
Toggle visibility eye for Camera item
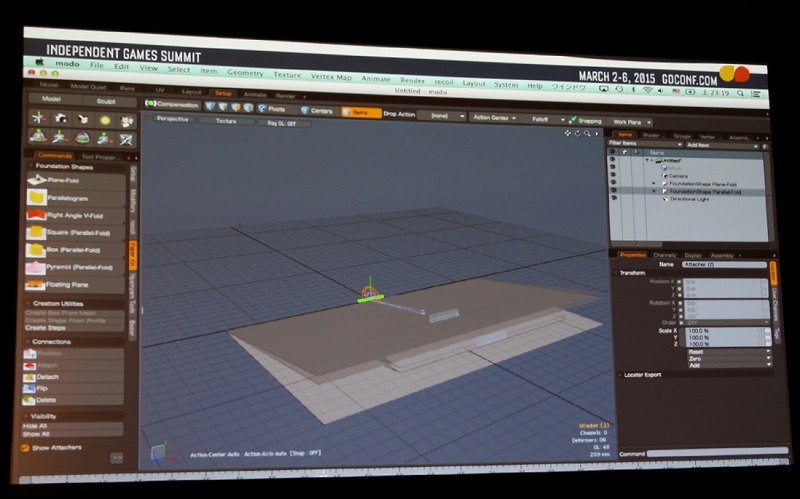(613, 174)
